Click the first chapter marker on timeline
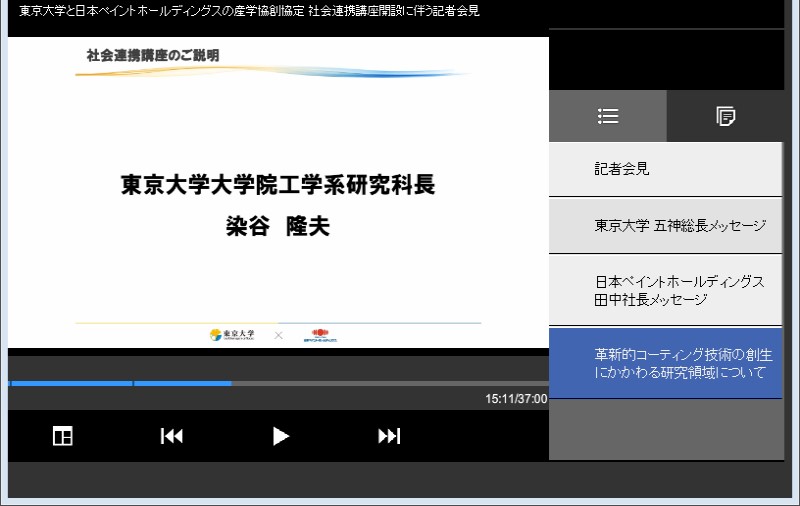Screen dimensions: 800x506 (x=10, y=383)
